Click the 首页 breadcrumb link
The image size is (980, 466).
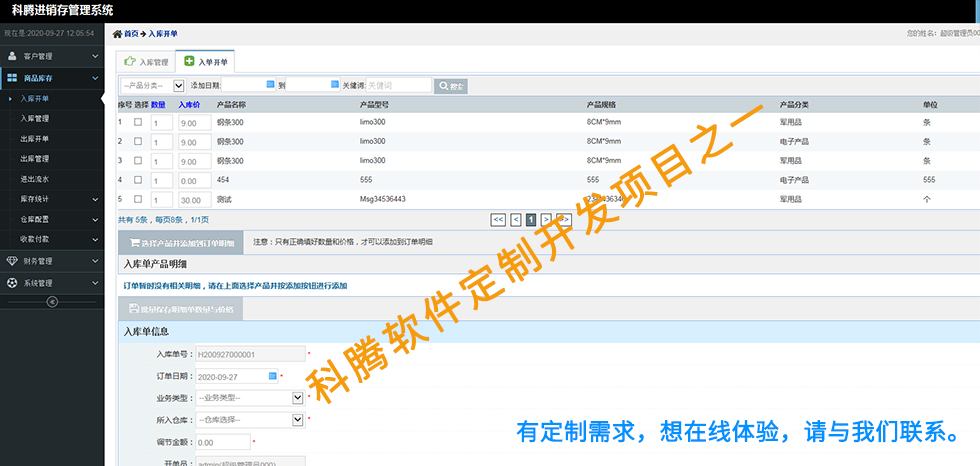[131, 34]
